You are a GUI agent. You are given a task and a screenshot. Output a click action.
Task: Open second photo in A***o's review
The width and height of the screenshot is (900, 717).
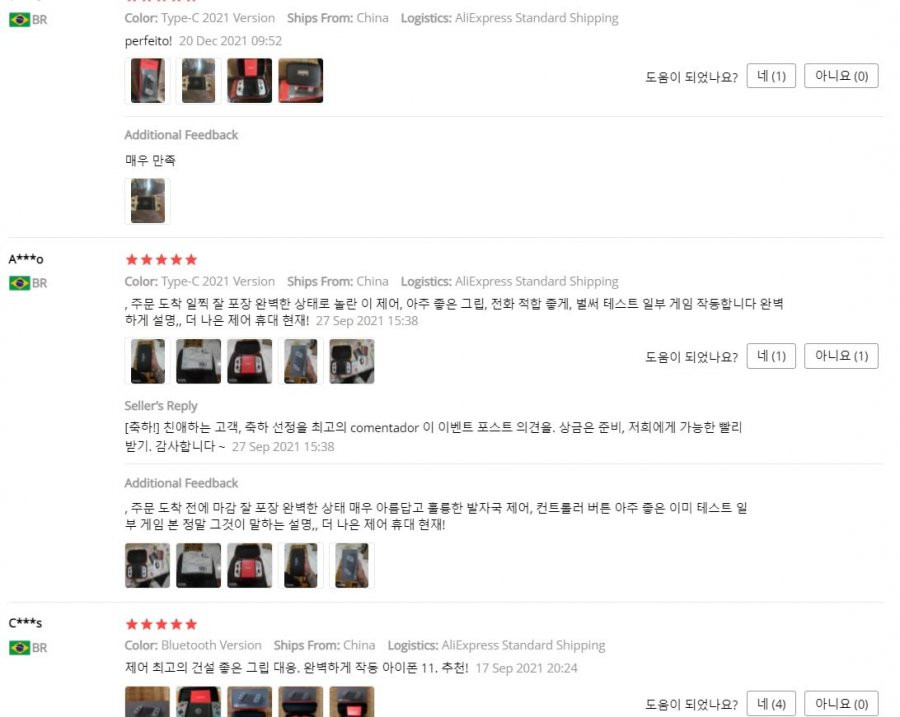tap(199, 361)
